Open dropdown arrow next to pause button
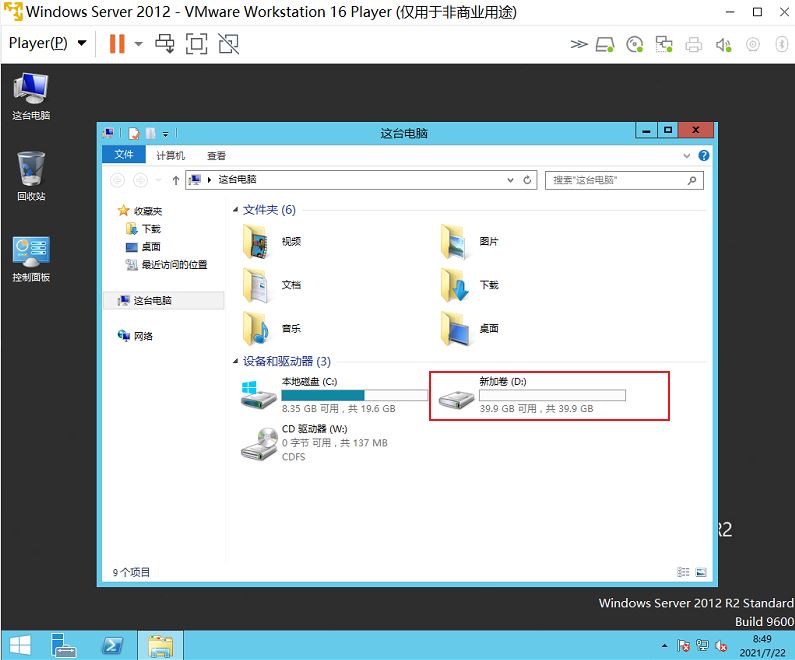The width and height of the screenshot is (795, 660). (138, 44)
